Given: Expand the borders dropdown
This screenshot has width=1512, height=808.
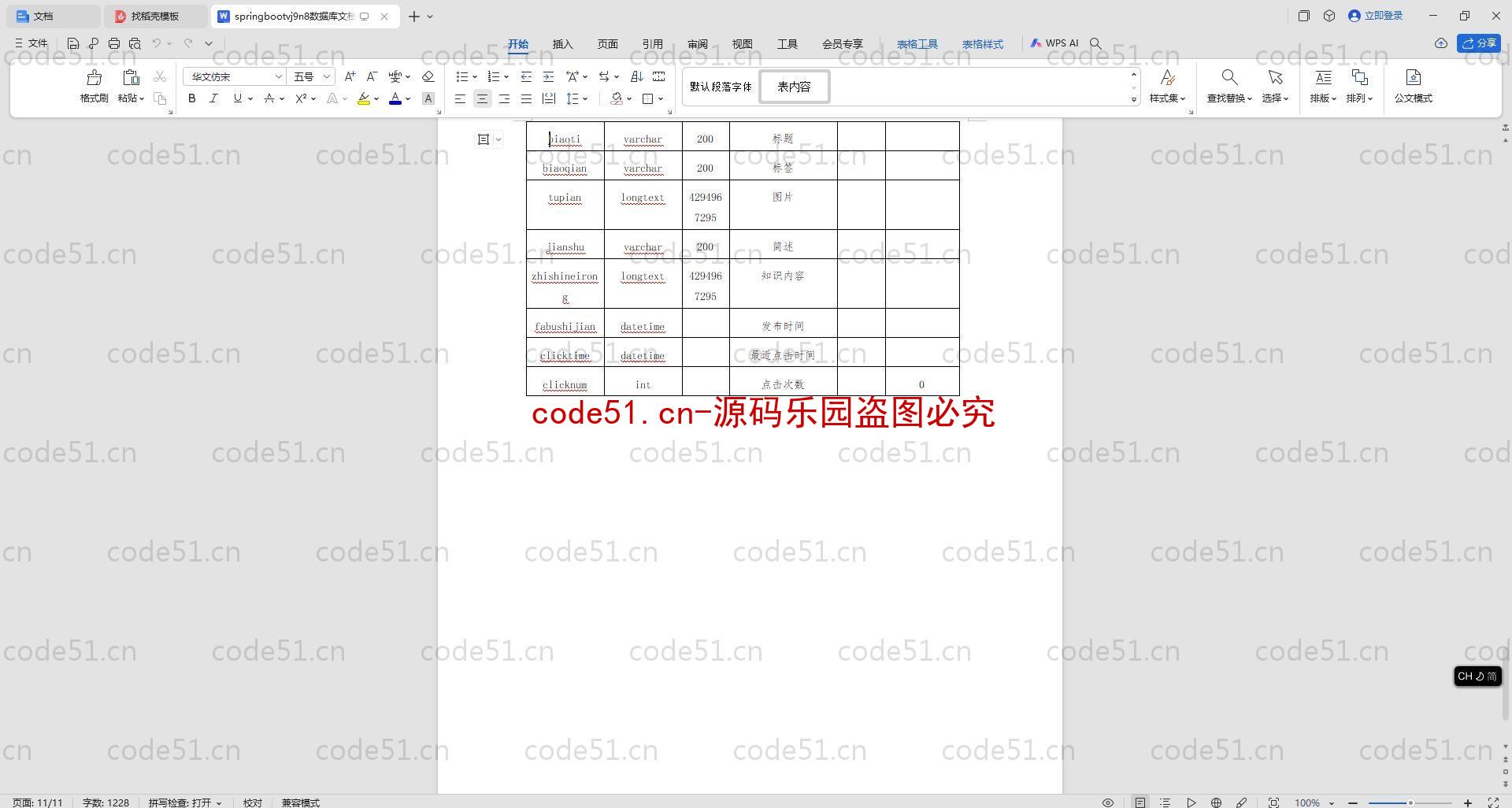Looking at the screenshot, I should [x=661, y=99].
